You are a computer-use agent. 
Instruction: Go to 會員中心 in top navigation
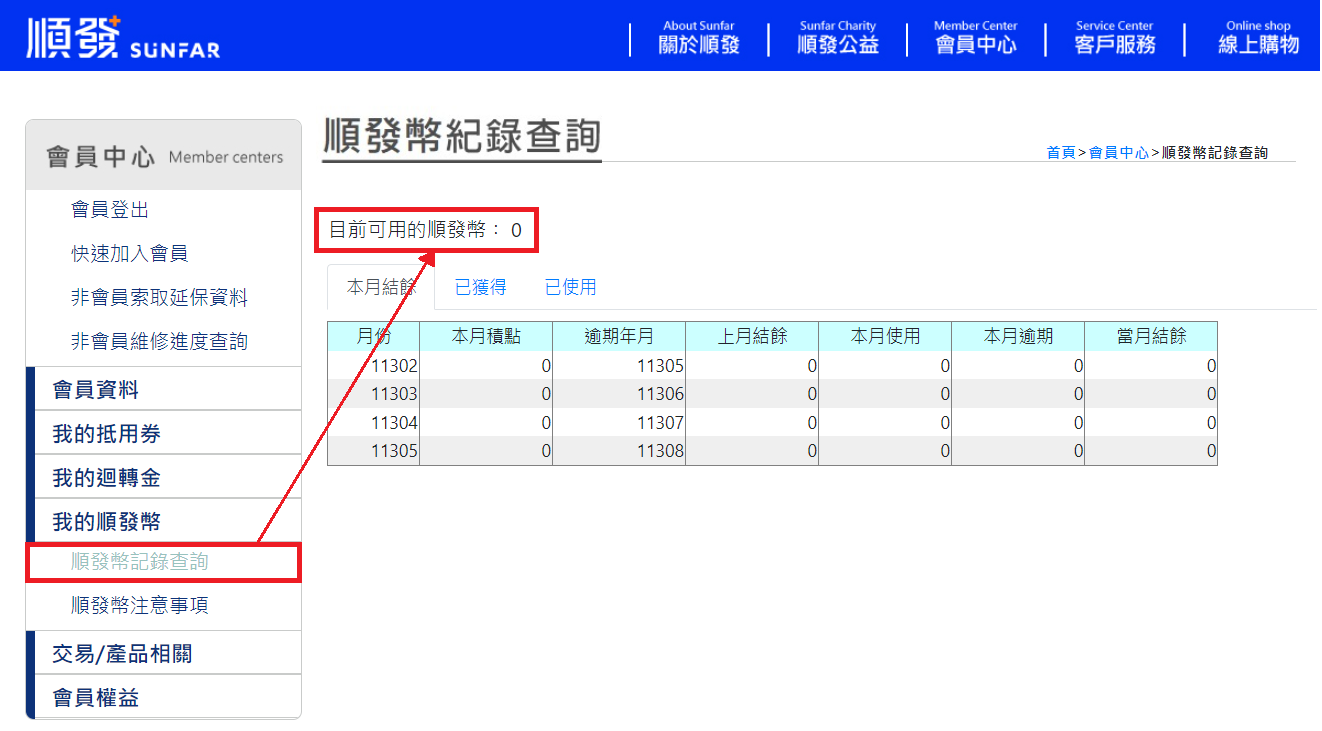tap(975, 38)
